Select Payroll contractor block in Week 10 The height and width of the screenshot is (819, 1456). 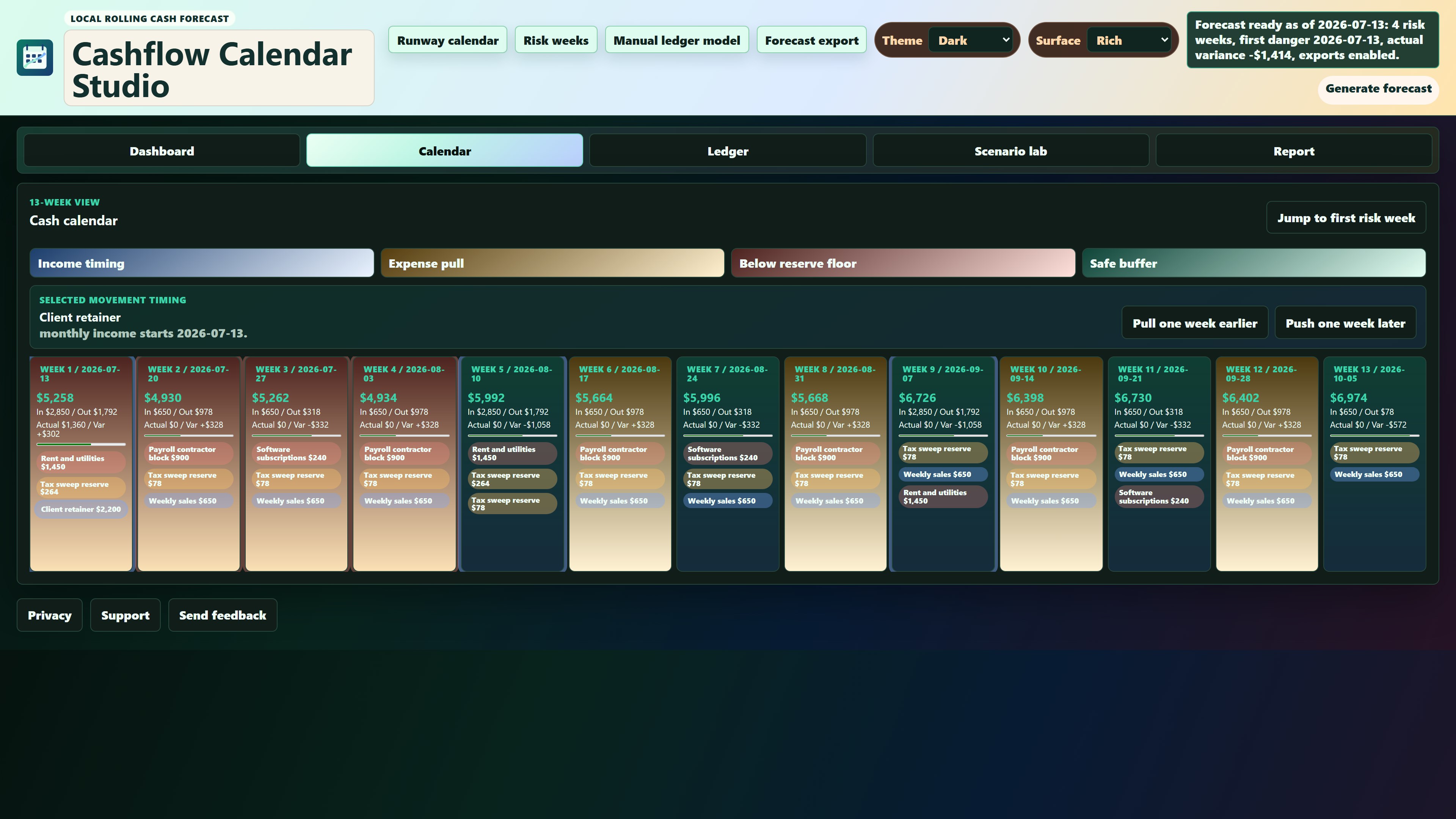[x=1051, y=453]
